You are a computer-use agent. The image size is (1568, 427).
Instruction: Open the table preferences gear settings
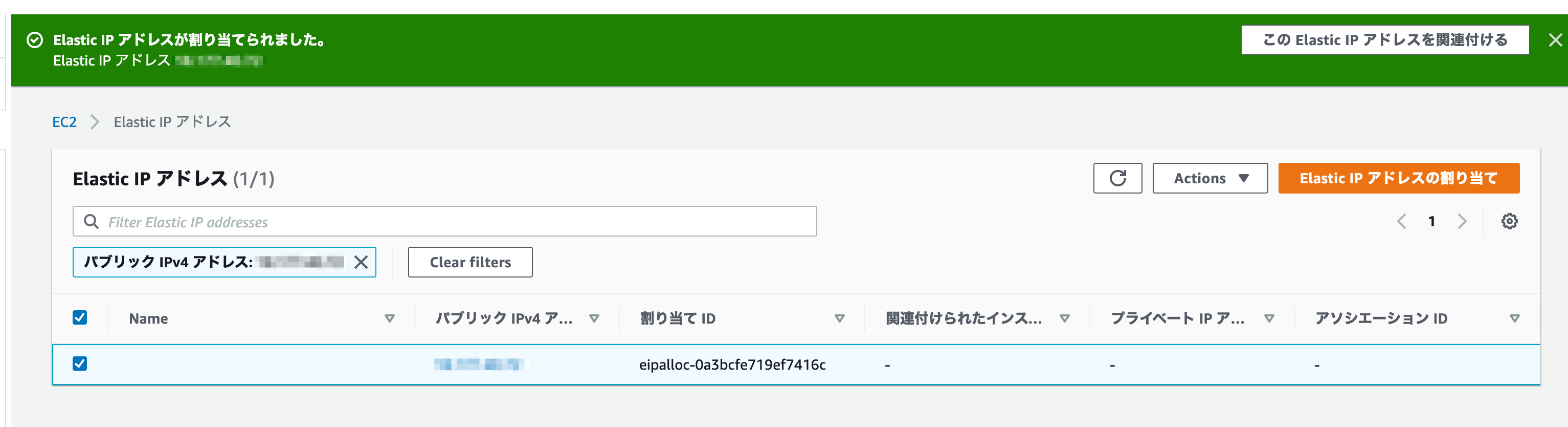(x=1509, y=221)
